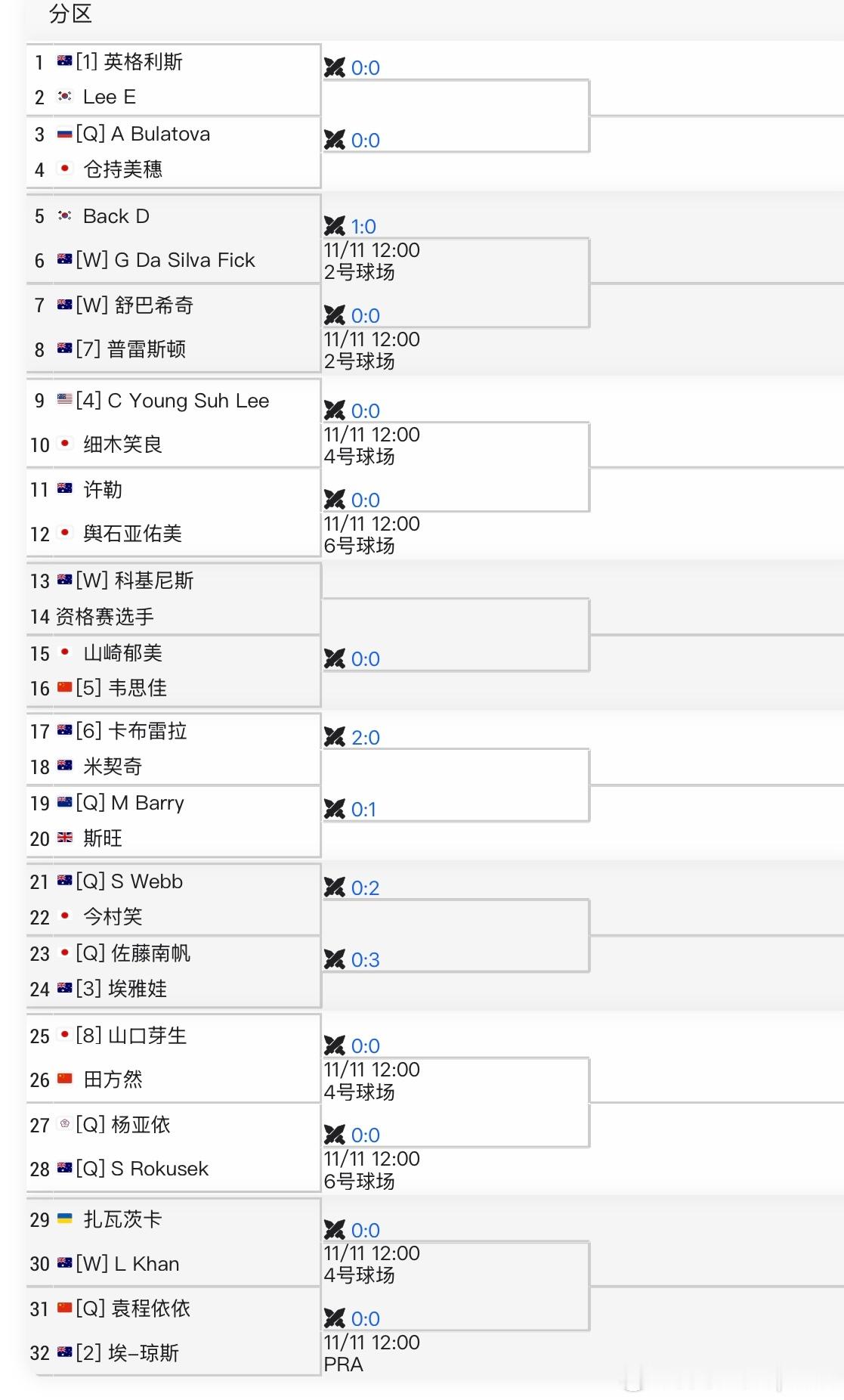Select player G Da Silva Fick

click(184, 260)
